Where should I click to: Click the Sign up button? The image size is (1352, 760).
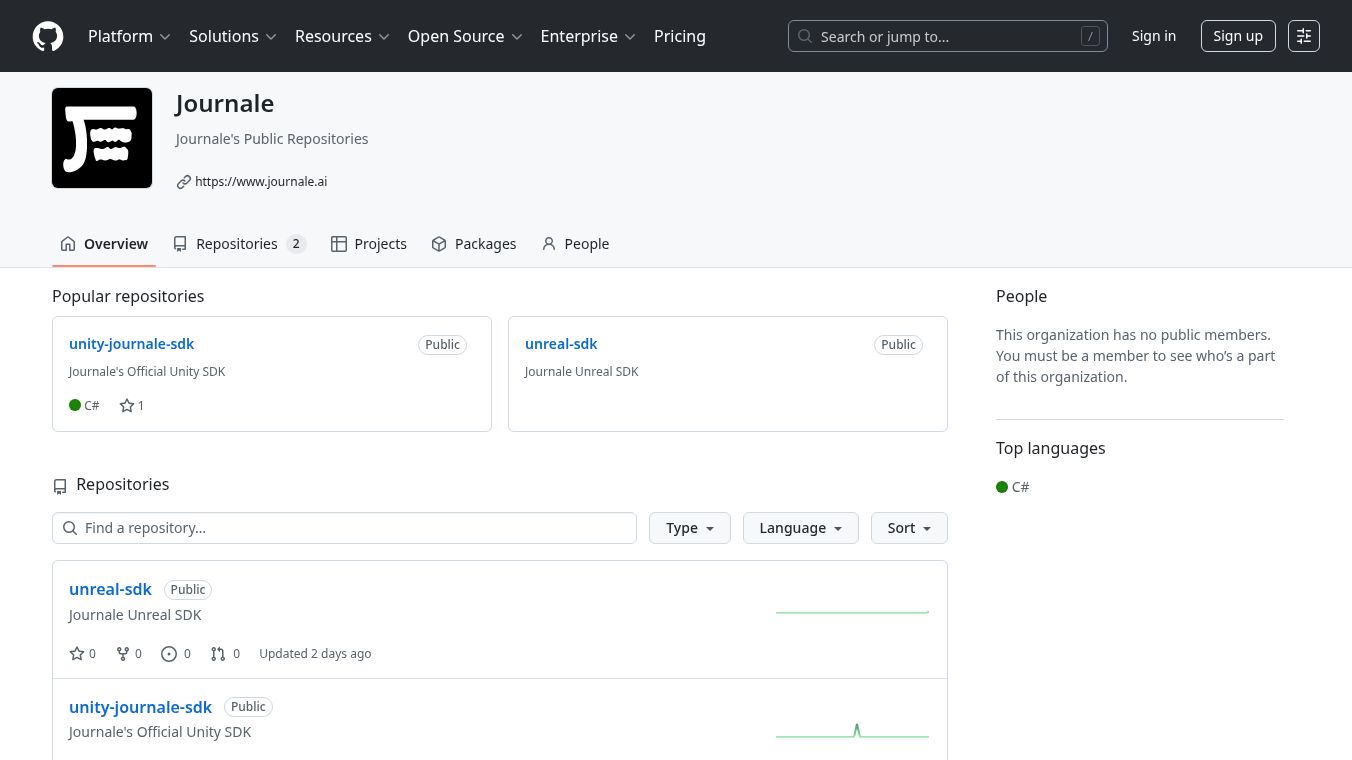point(1237,36)
